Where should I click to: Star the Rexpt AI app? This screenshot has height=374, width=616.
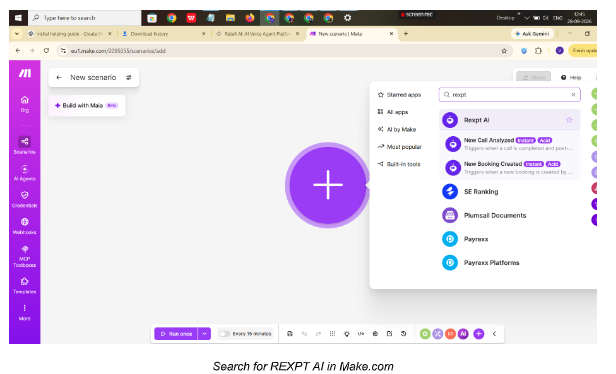point(569,120)
